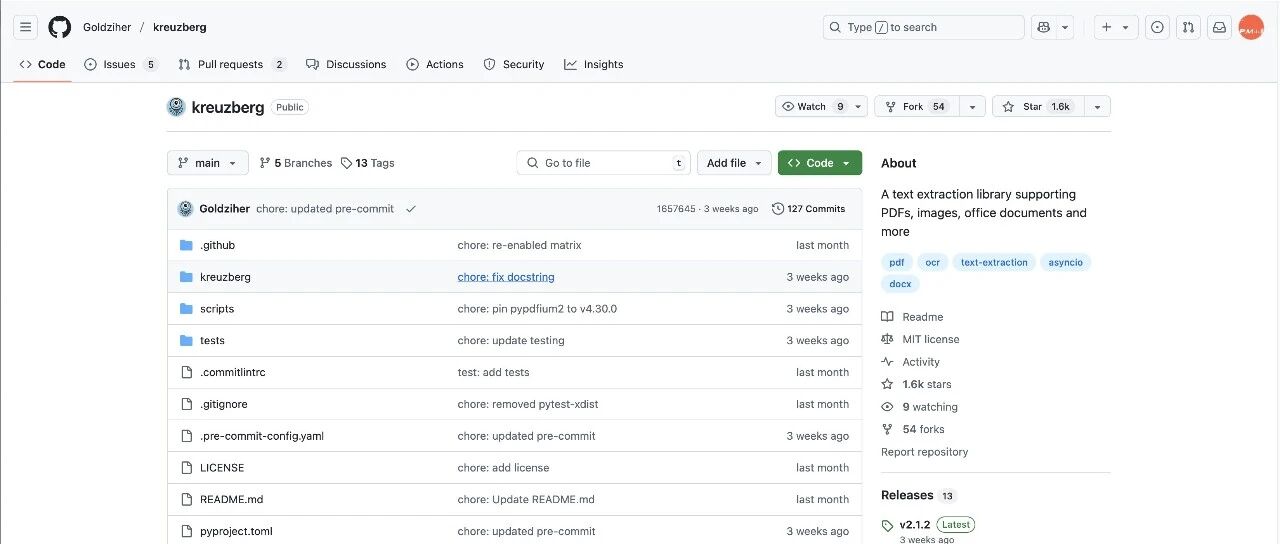This screenshot has height=544, width=1280.
Task: Focus the Type / to search field
Action: coord(923,27)
